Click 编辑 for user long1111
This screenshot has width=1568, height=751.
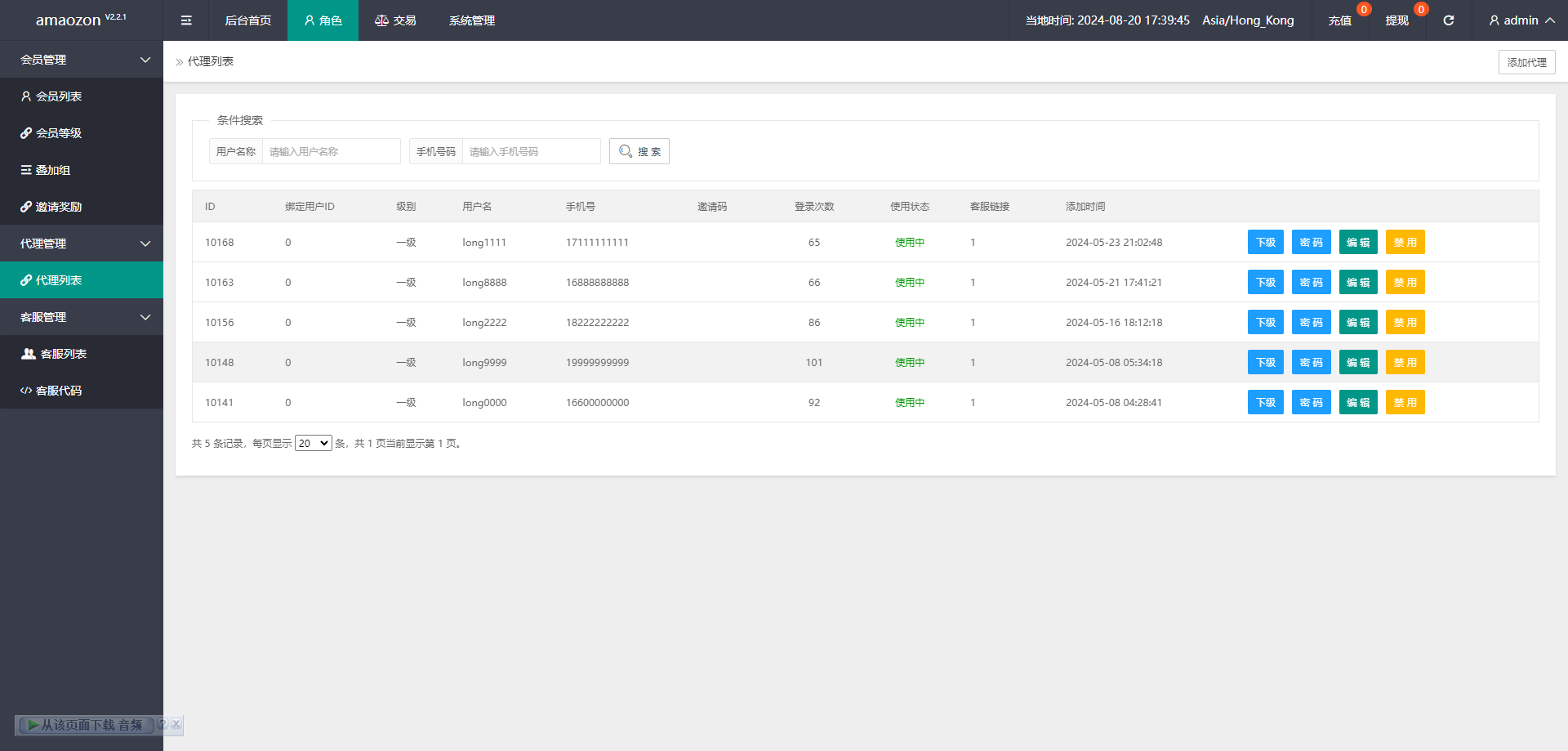pos(1357,242)
